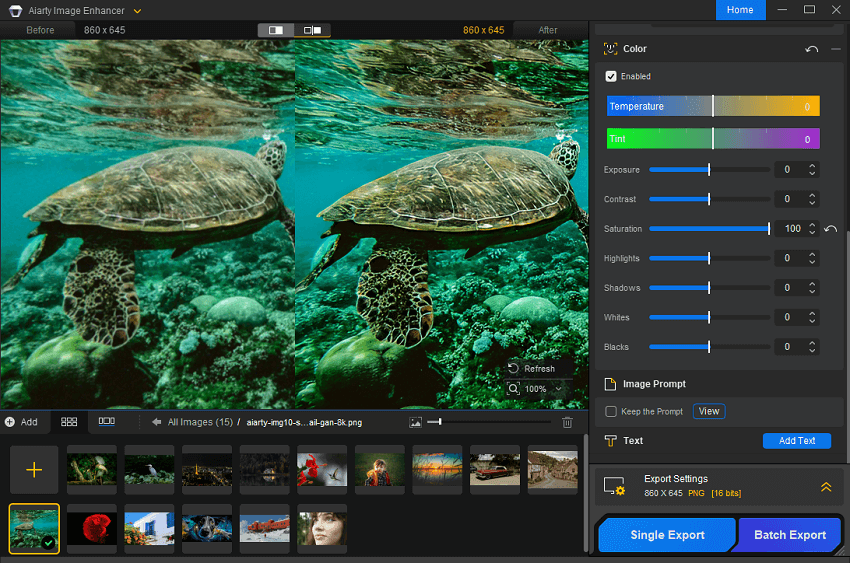The width and height of the screenshot is (850, 563).
Task: Collapse the Color panel with minus icon
Action: (x=835, y=49)
